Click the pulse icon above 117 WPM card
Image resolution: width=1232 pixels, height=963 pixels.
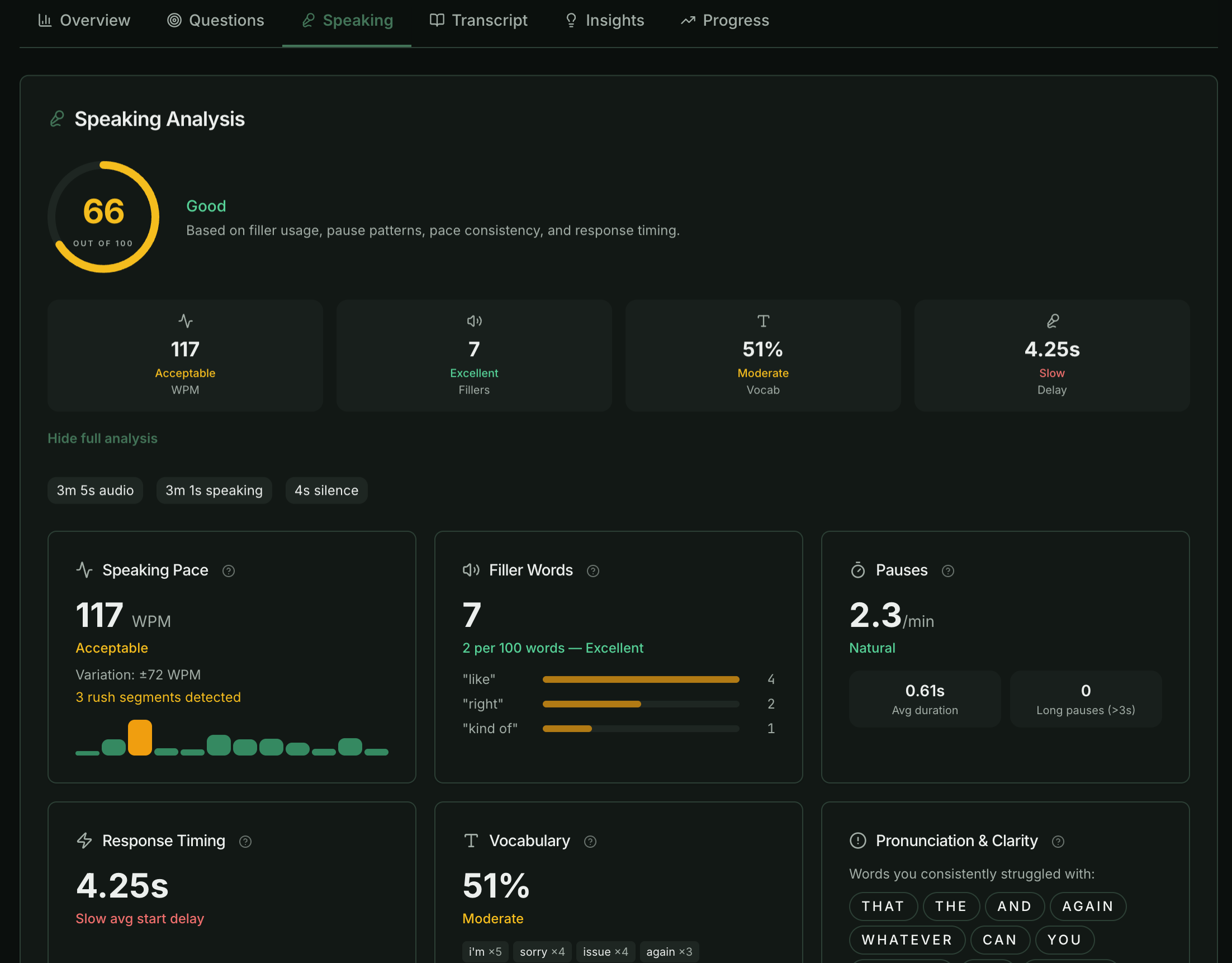coord(186,321)
